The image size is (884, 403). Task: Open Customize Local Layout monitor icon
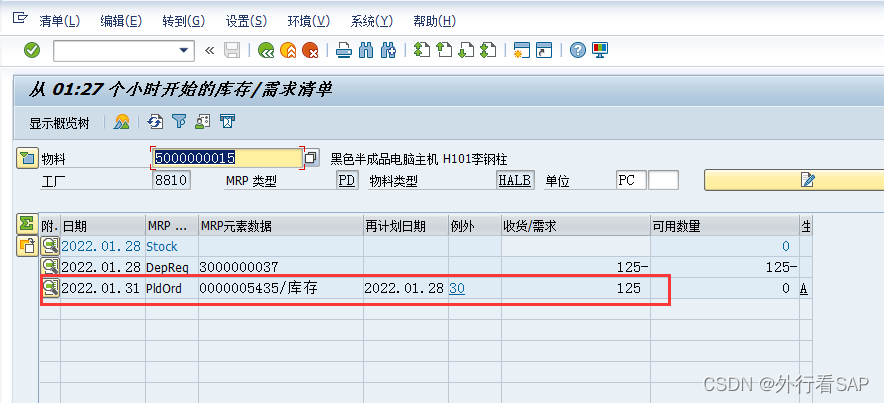click(x=600, y=50)
